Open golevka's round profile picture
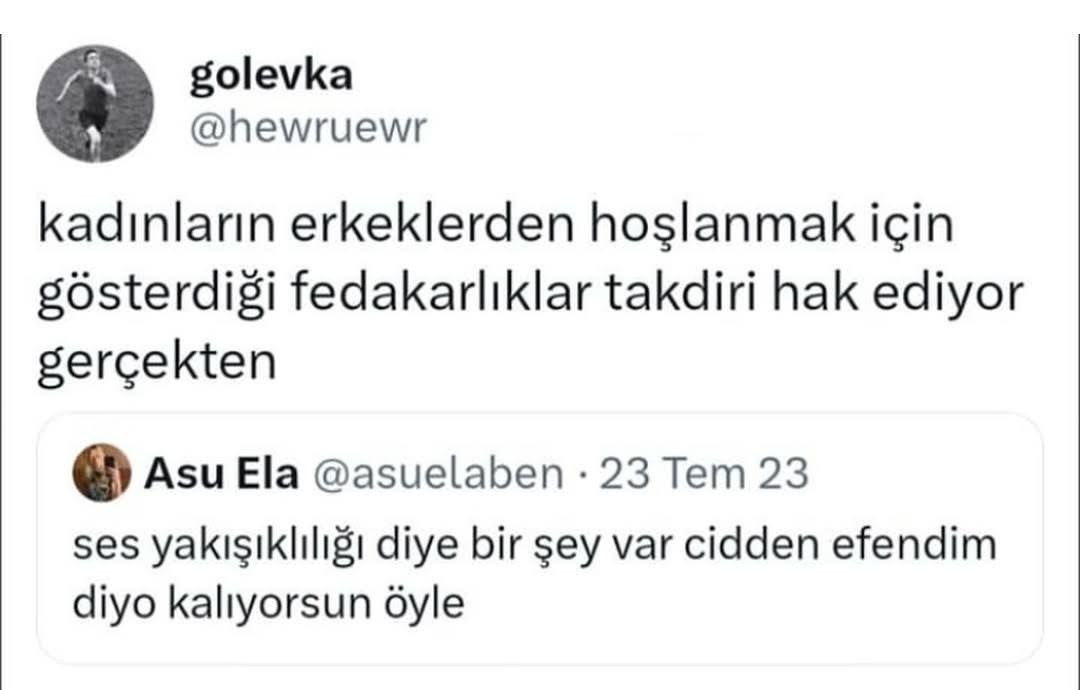This screenshot has width=1080, height=690. [95, 104]
